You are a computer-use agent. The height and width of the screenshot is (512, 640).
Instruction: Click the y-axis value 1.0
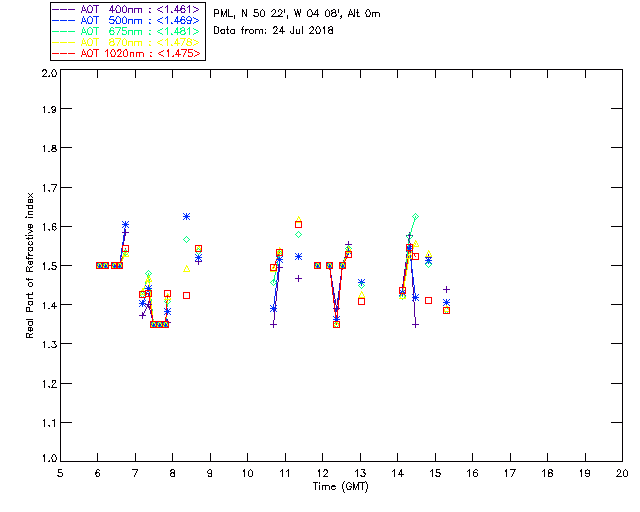[49, 458]
